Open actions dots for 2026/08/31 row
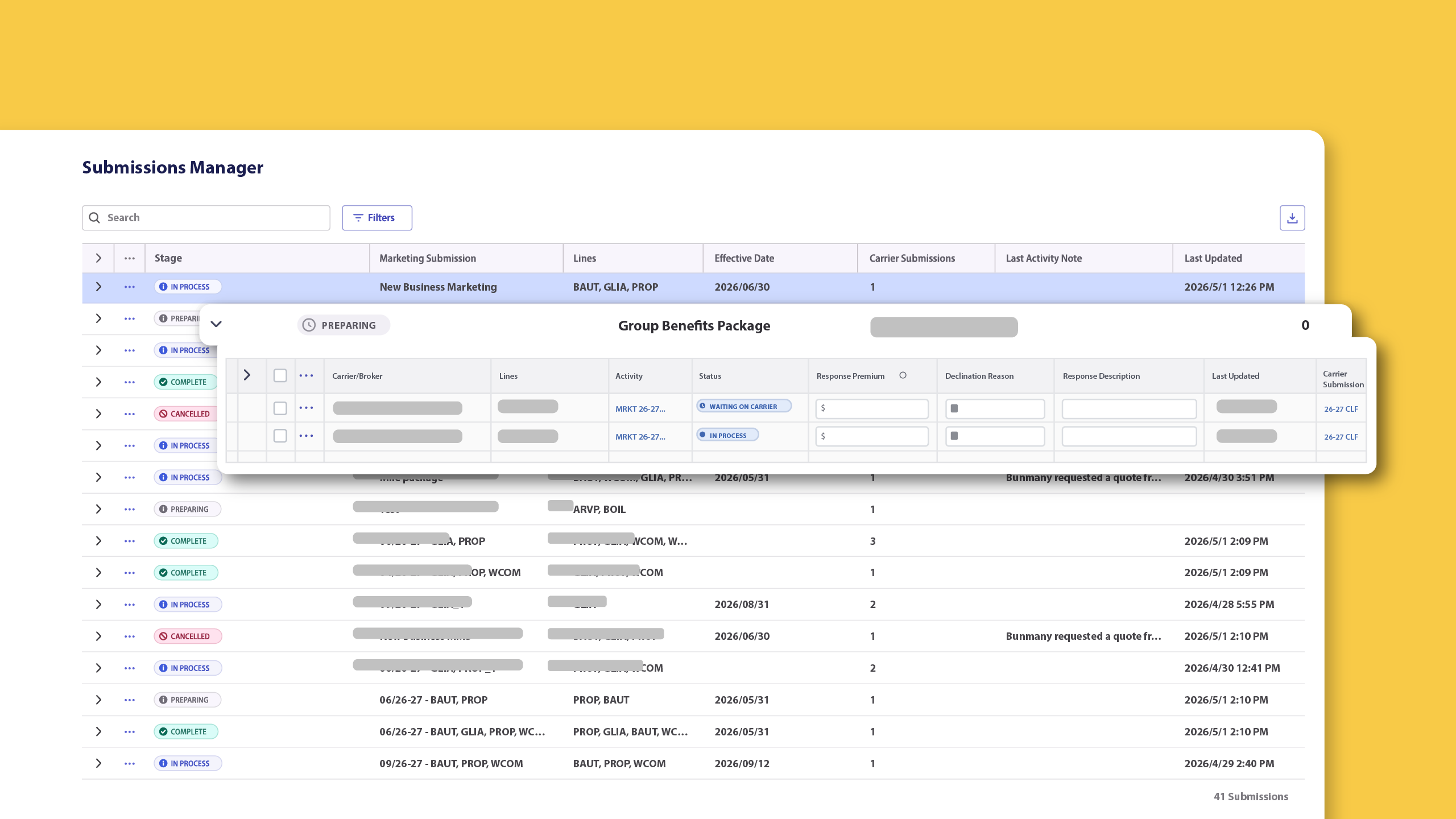The image size is (1456, 819). click(130, 605)
